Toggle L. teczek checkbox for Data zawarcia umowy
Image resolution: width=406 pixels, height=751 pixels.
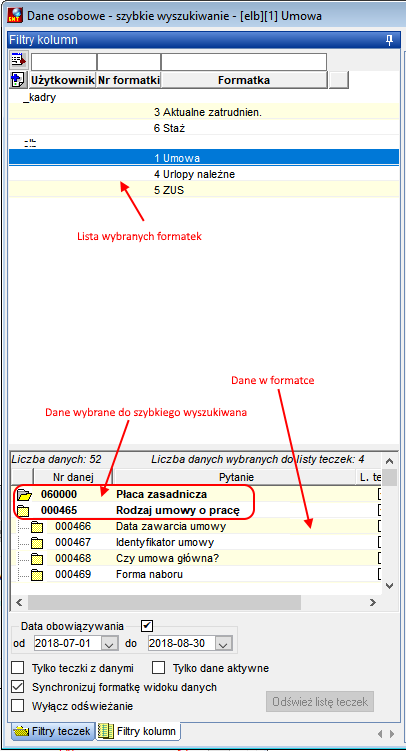[380, 526]
